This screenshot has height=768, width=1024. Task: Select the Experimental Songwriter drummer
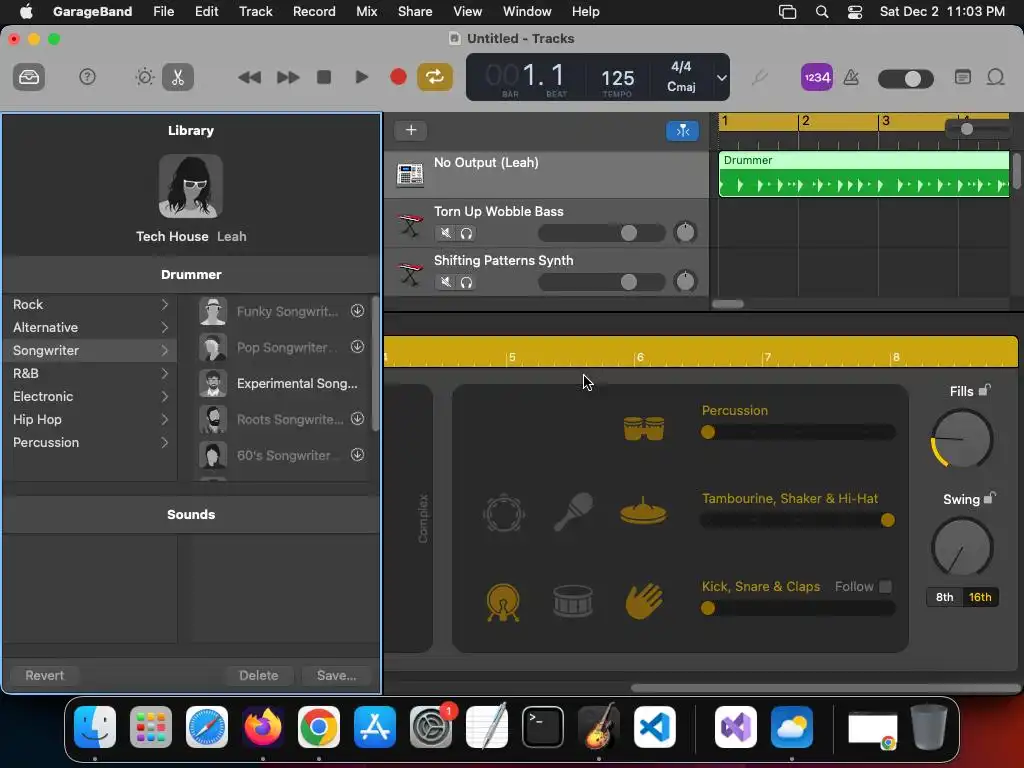pos(281,383)
